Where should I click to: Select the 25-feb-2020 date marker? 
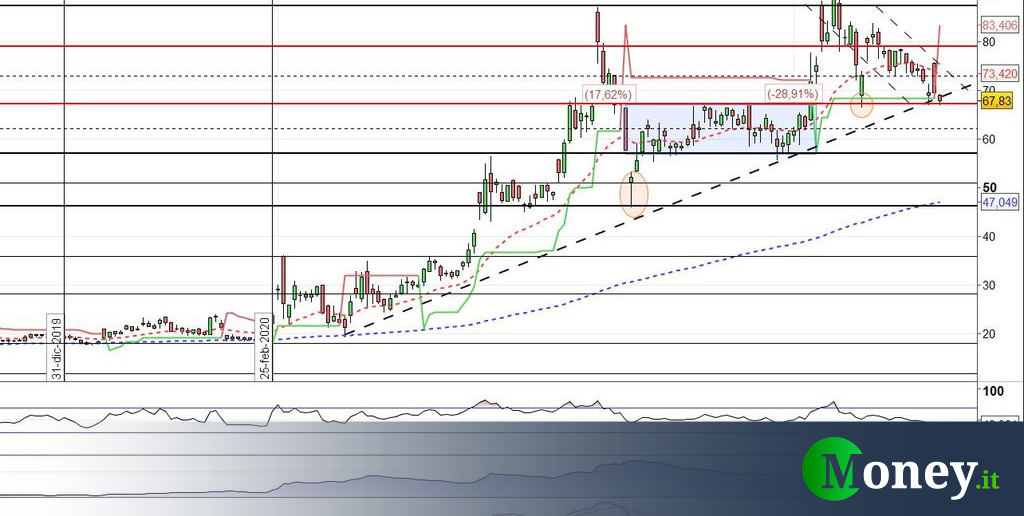pos(265,346)
